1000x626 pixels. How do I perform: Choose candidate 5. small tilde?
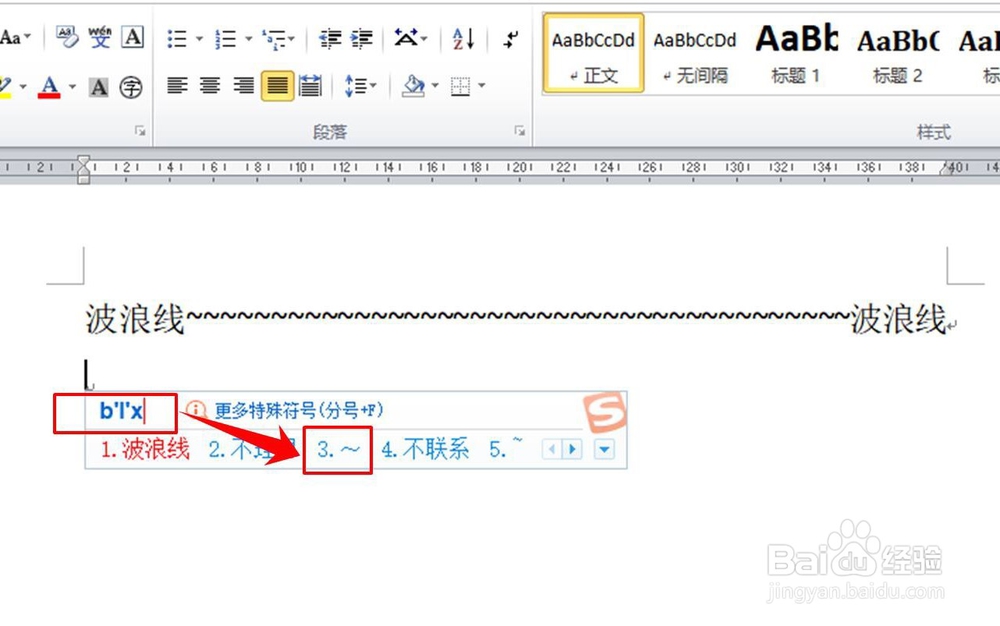coord(506,449)
